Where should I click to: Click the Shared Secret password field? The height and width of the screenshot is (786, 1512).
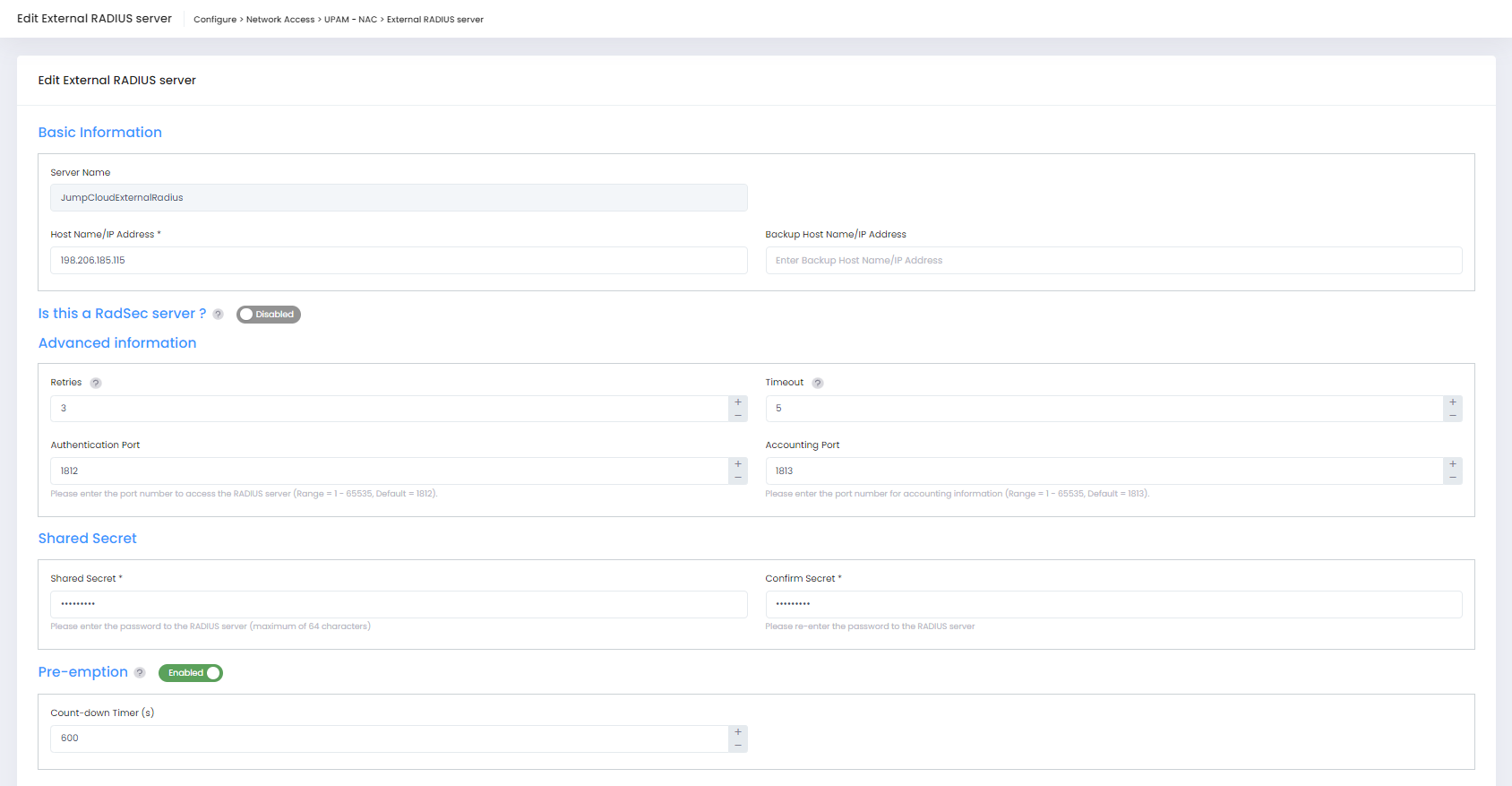399,605
